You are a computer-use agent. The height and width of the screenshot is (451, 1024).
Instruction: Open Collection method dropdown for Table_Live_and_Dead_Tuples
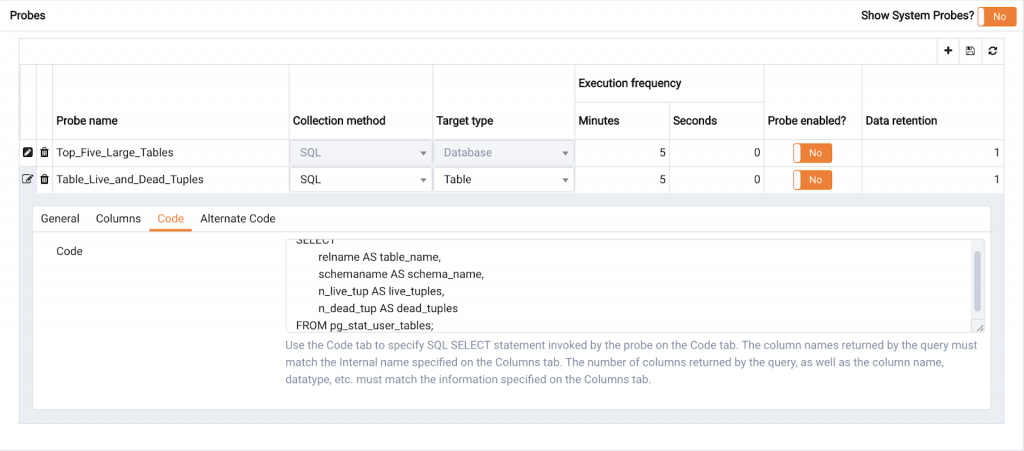(360, 180)
